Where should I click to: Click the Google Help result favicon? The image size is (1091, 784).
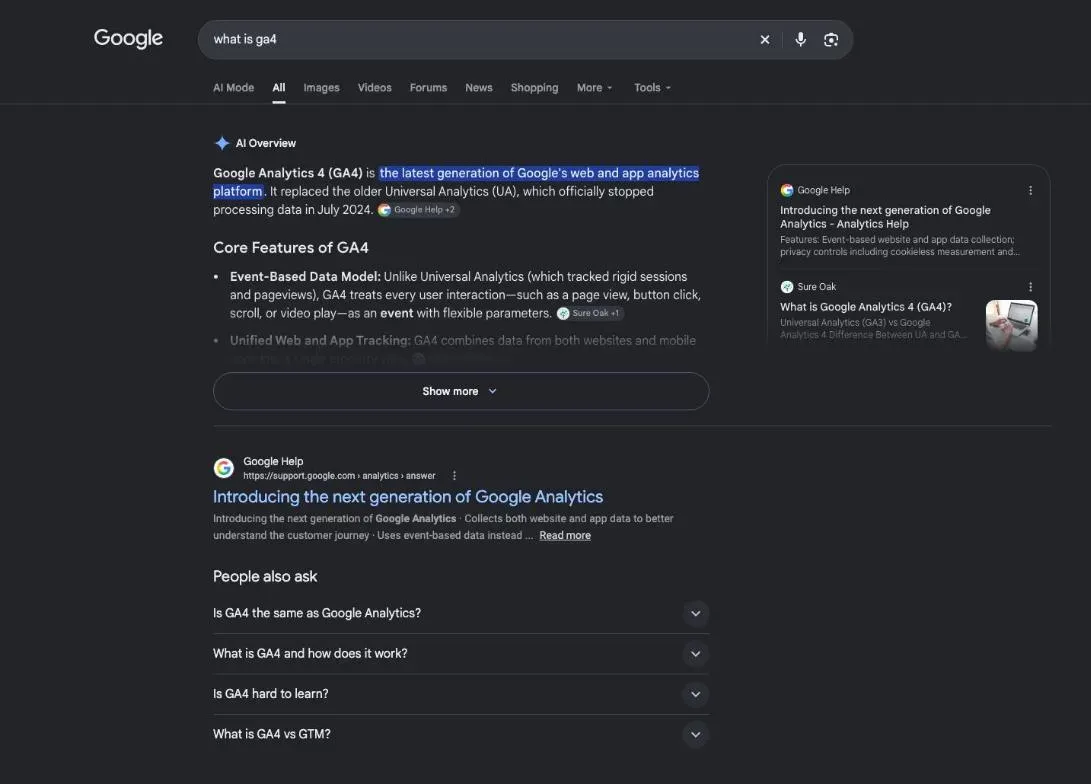tap(223, 468)
